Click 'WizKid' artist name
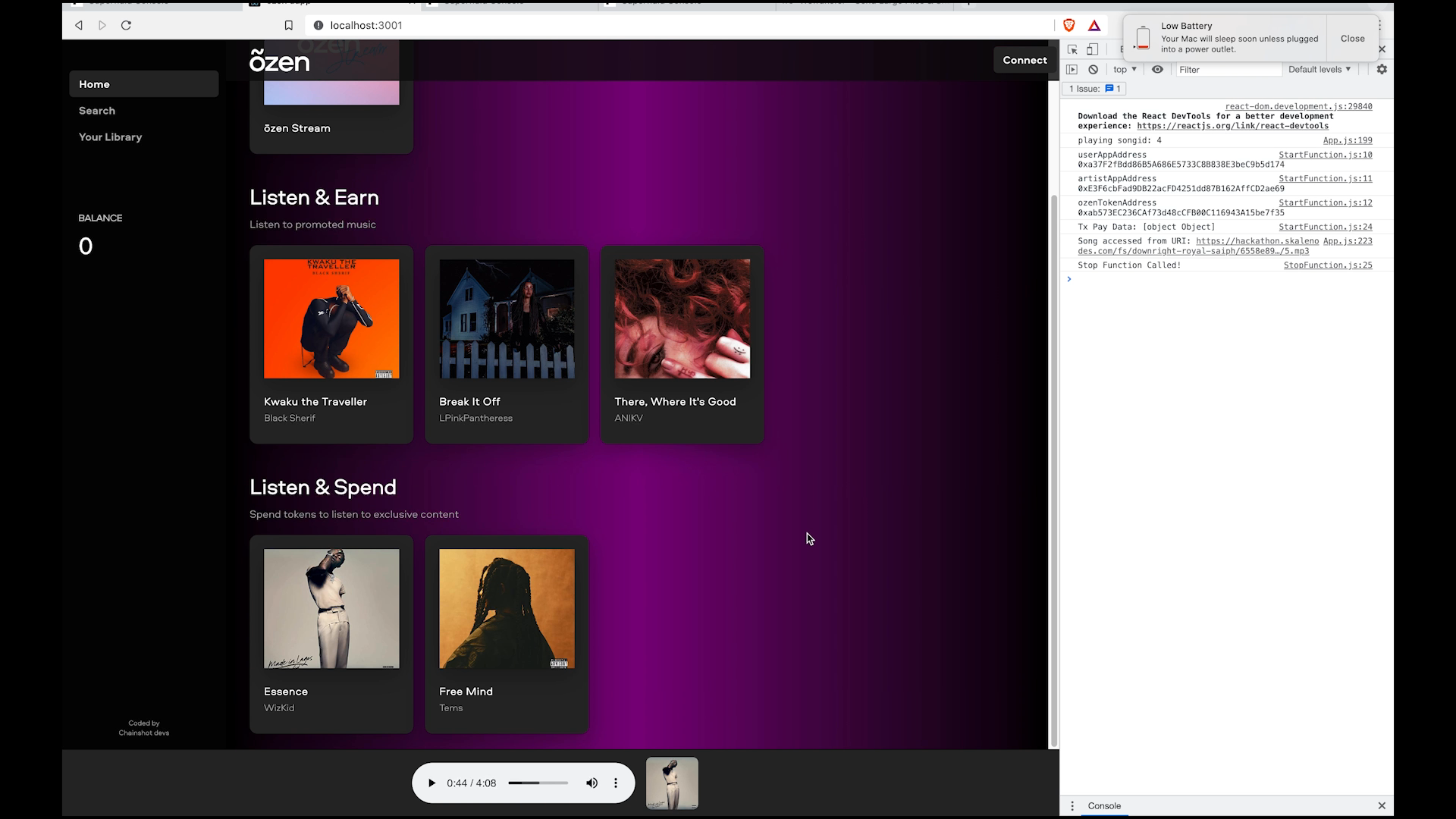Viewport: 1456px width, 819px height. coord(279,708)
